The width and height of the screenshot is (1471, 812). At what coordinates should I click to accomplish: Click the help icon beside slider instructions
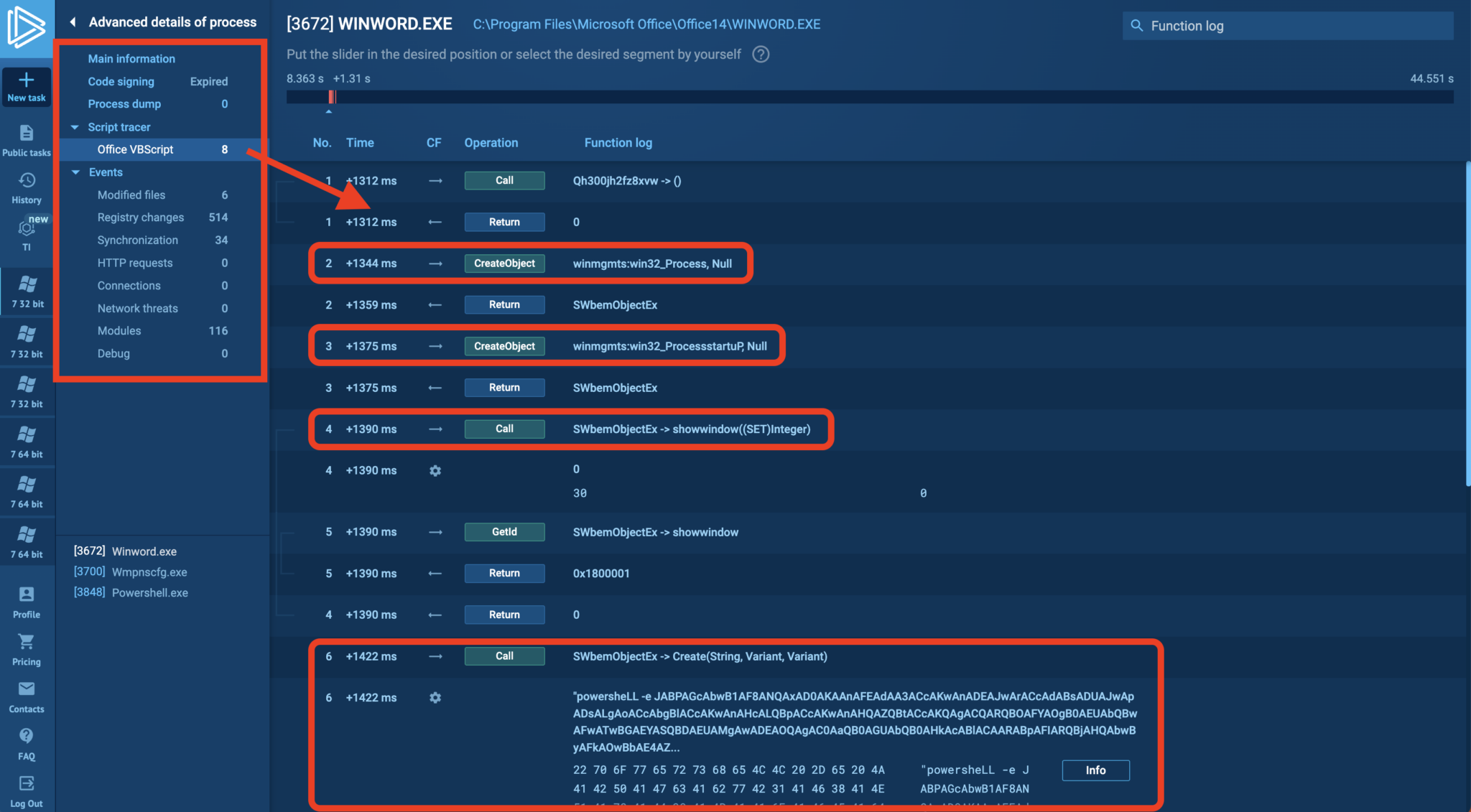[x=761, y=55]
